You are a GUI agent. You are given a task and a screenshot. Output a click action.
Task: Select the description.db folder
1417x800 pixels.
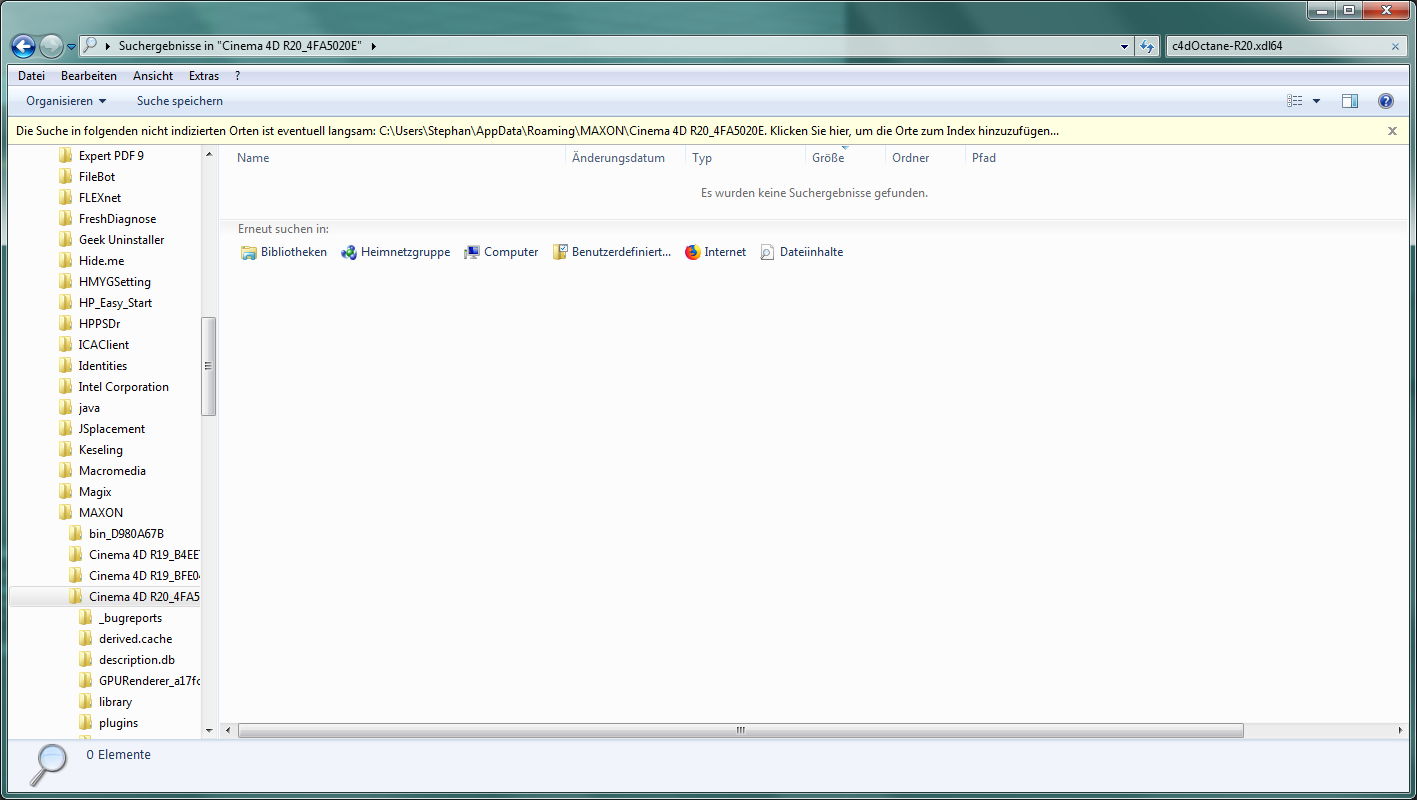(137, 660)
